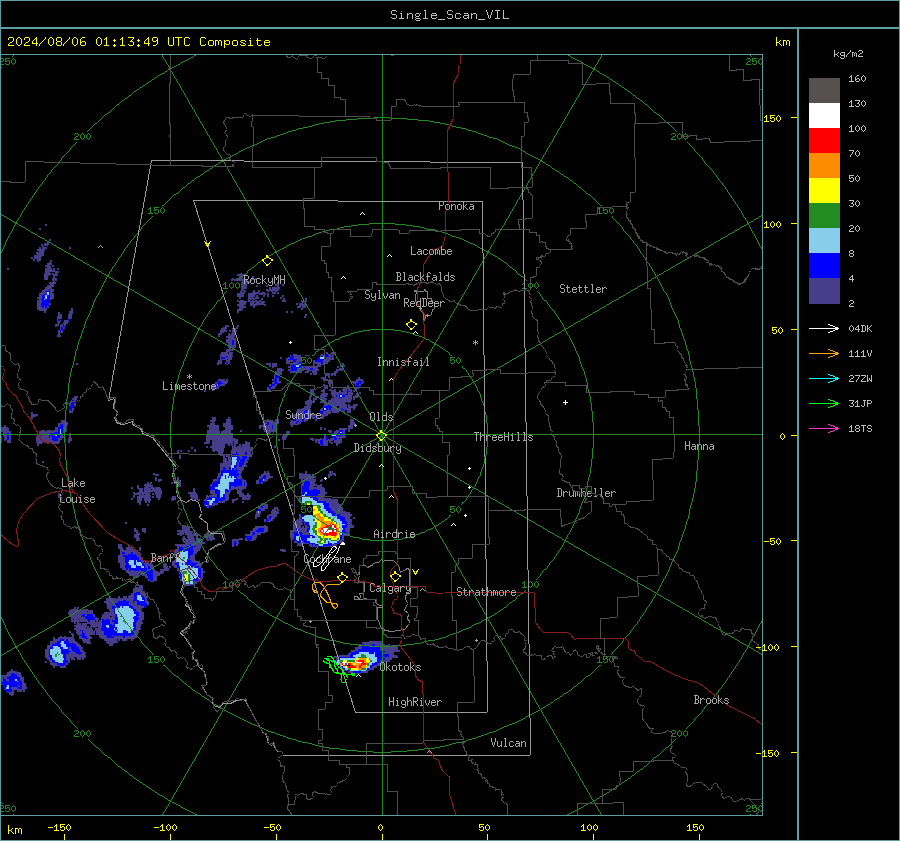Click the HighRiver town label
The image size is (900, 841).
pyautogui.click(x=415, y=702)
